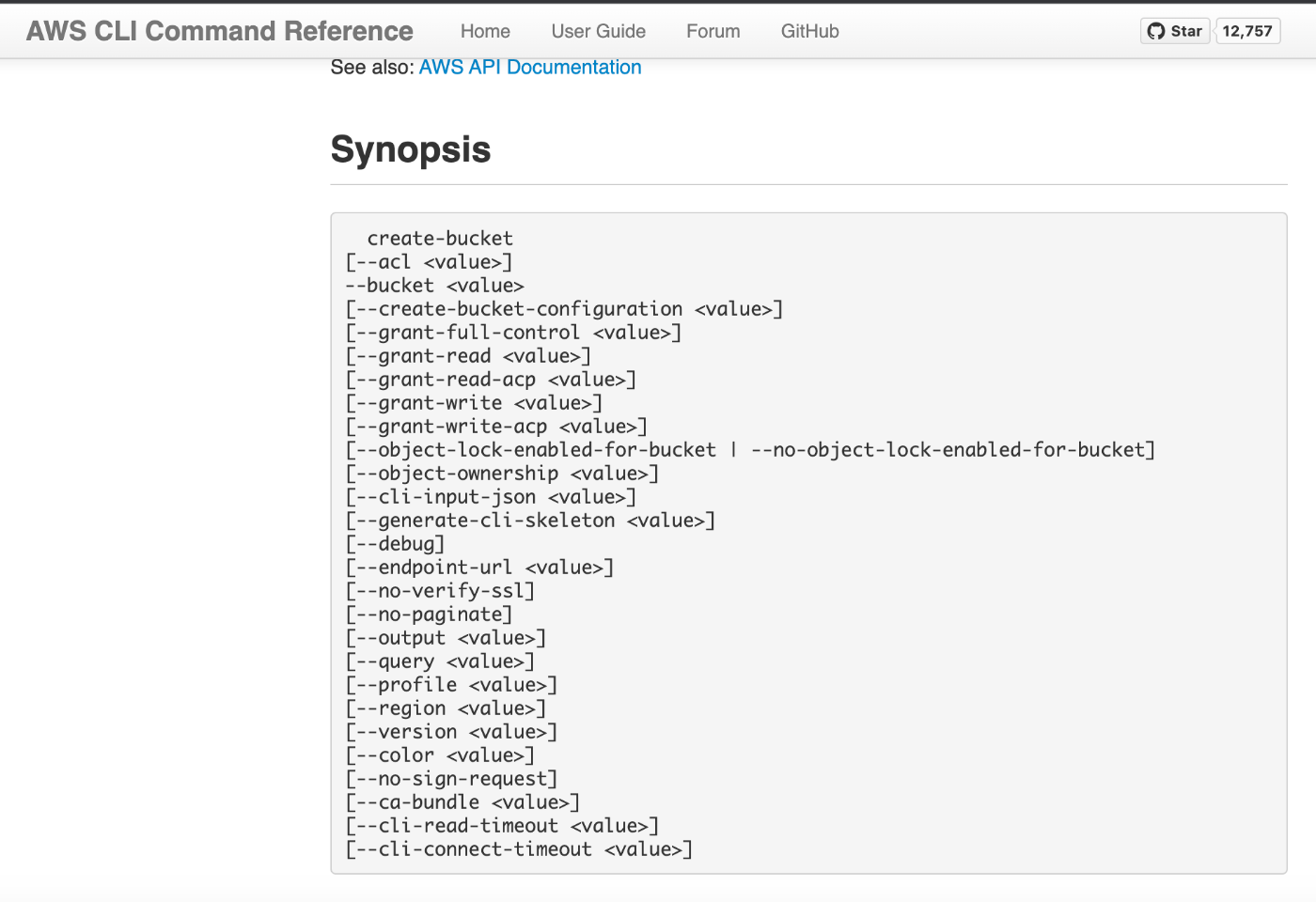Open the 12,757 stargazers count
The image size is (1316, 902).
(1247, 31)
